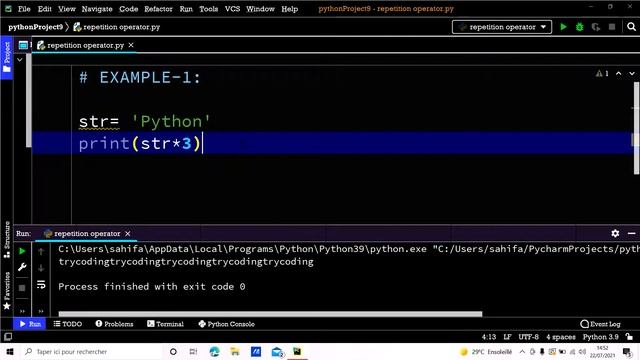The height and width of the screenshot is (360, 640).
Task: Open File Explorer from the taskbar
Action: coord(235,351)
